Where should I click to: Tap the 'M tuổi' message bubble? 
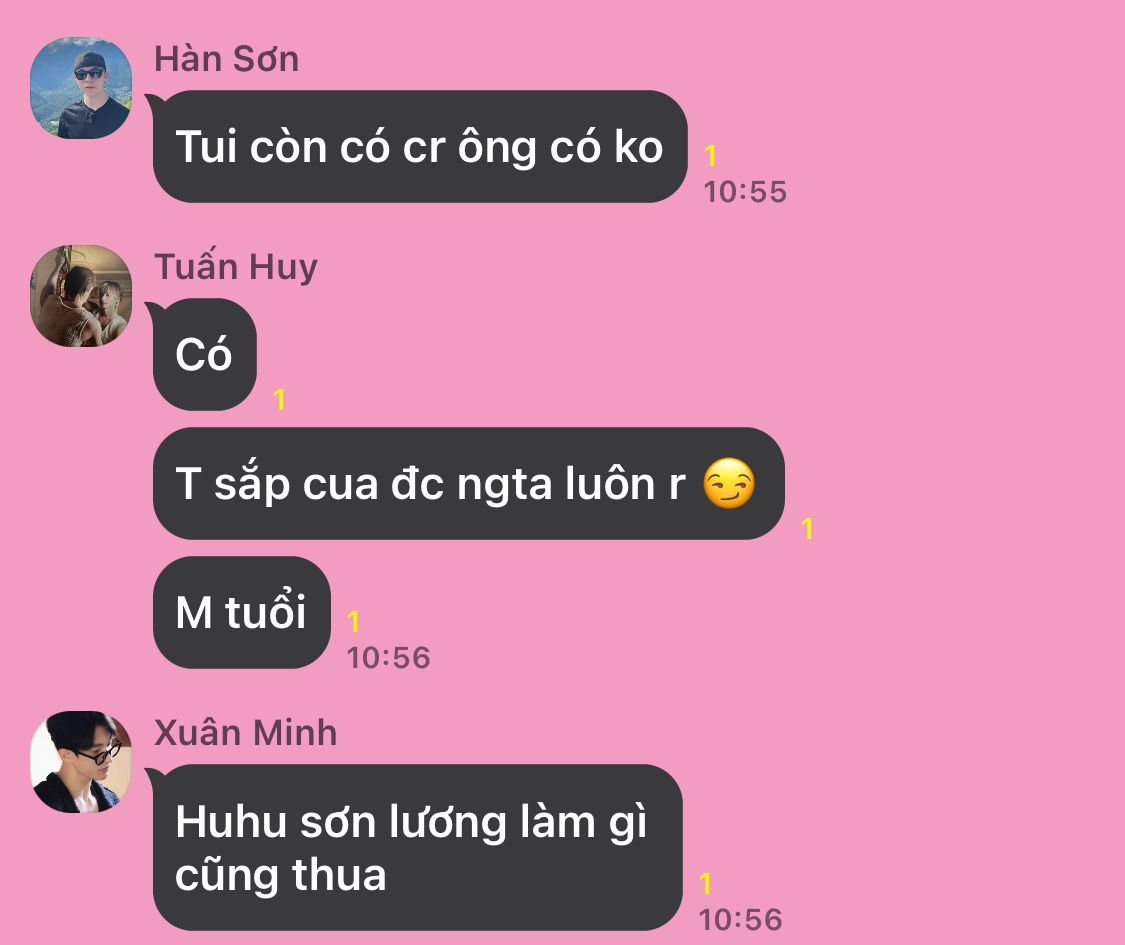242,612
